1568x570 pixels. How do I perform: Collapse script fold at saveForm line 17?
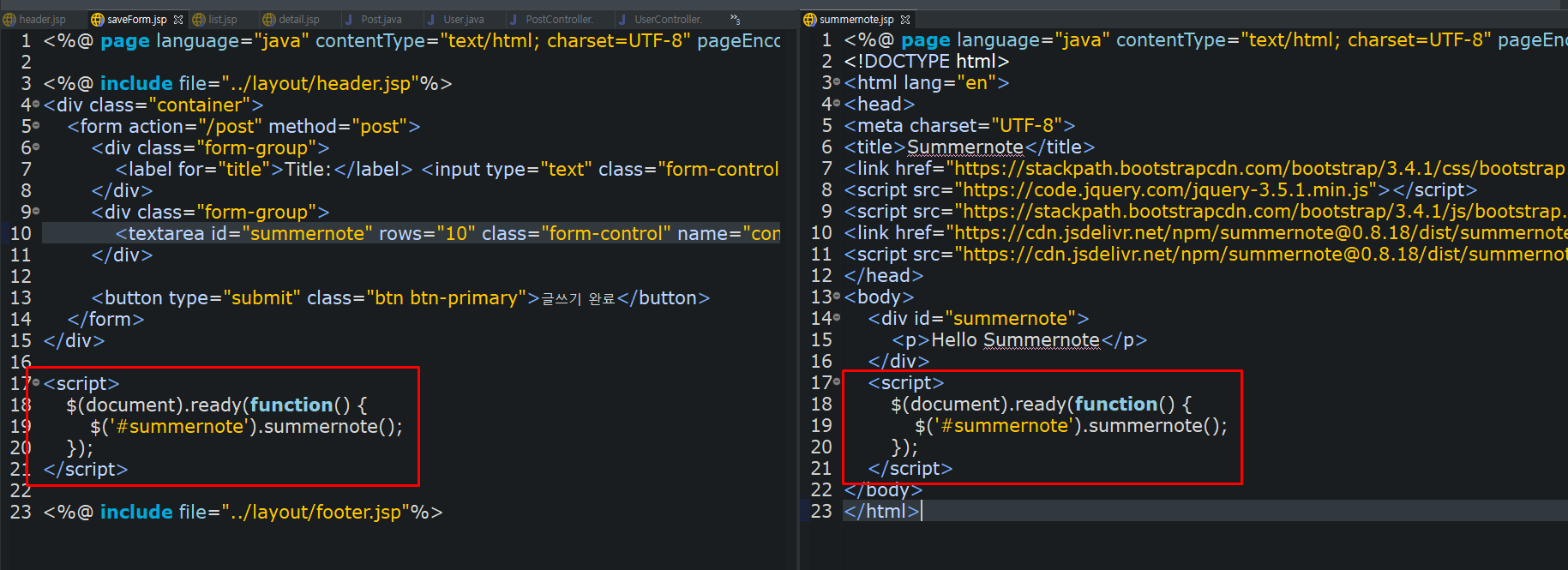(36, 383)
